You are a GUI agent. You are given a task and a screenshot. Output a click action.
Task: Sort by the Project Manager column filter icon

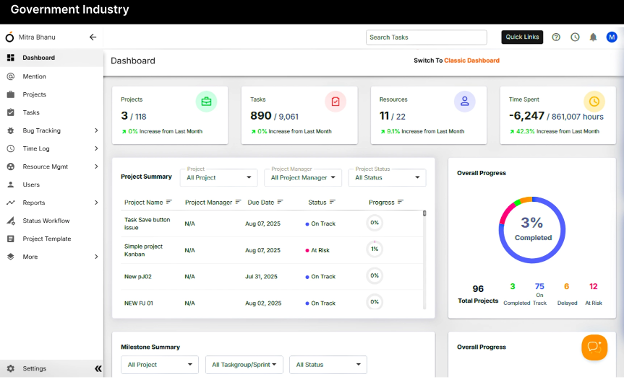238,202
